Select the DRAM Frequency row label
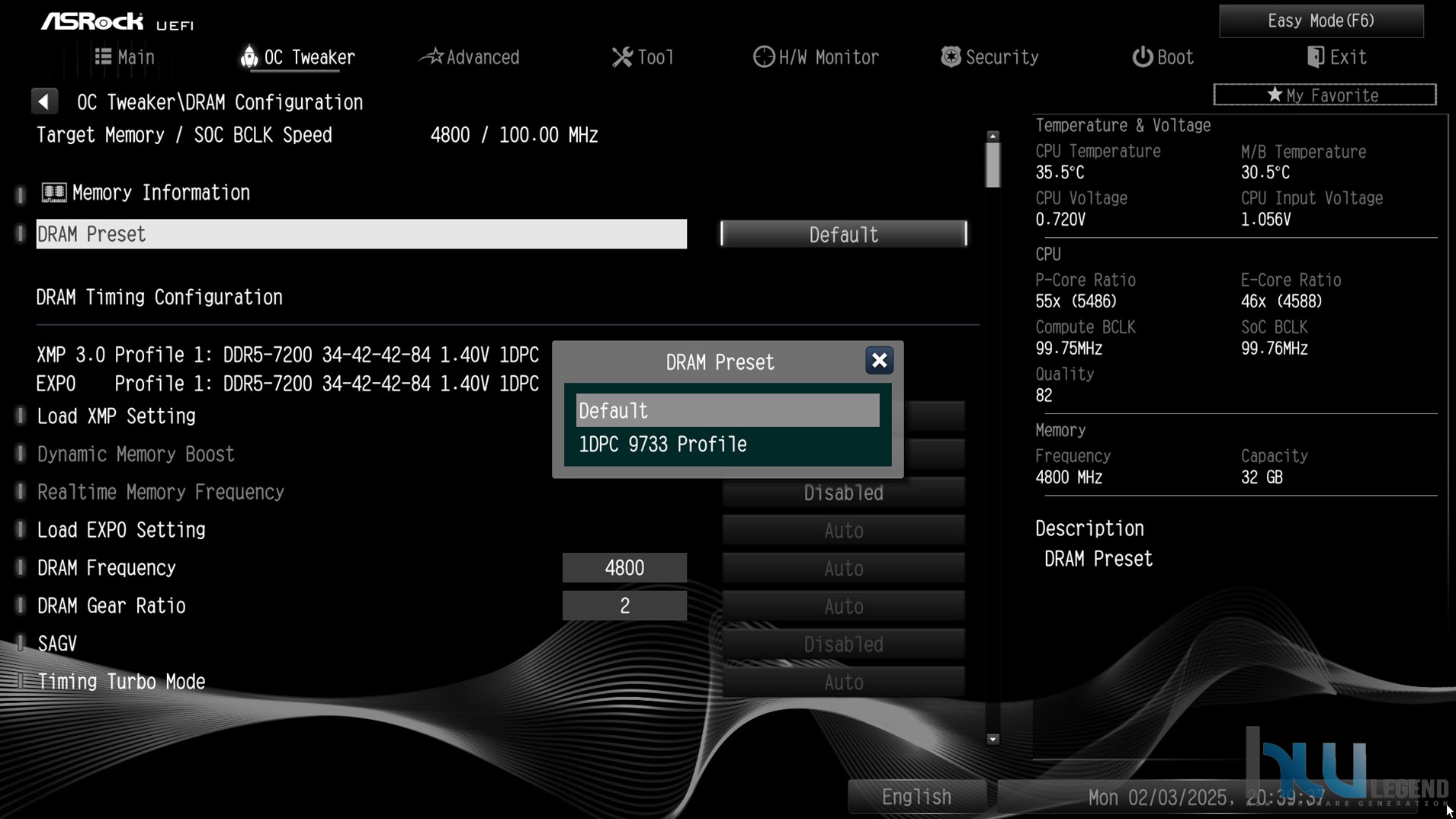Screen dimensions: 1456x819 107,568
